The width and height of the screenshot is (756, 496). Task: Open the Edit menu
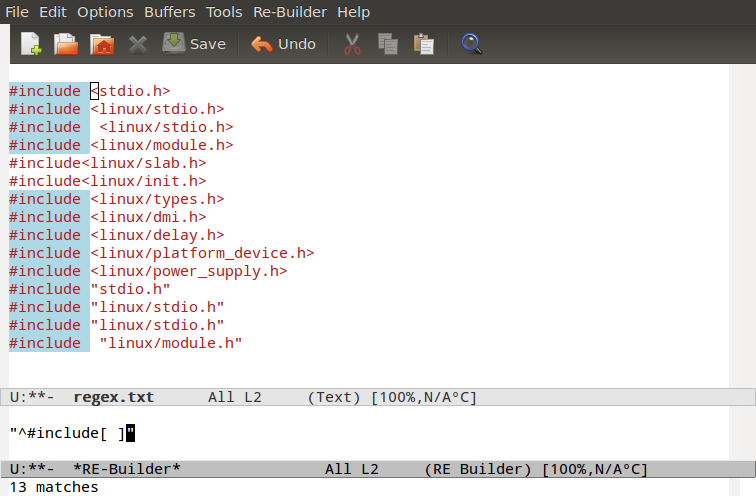point(53,12)
